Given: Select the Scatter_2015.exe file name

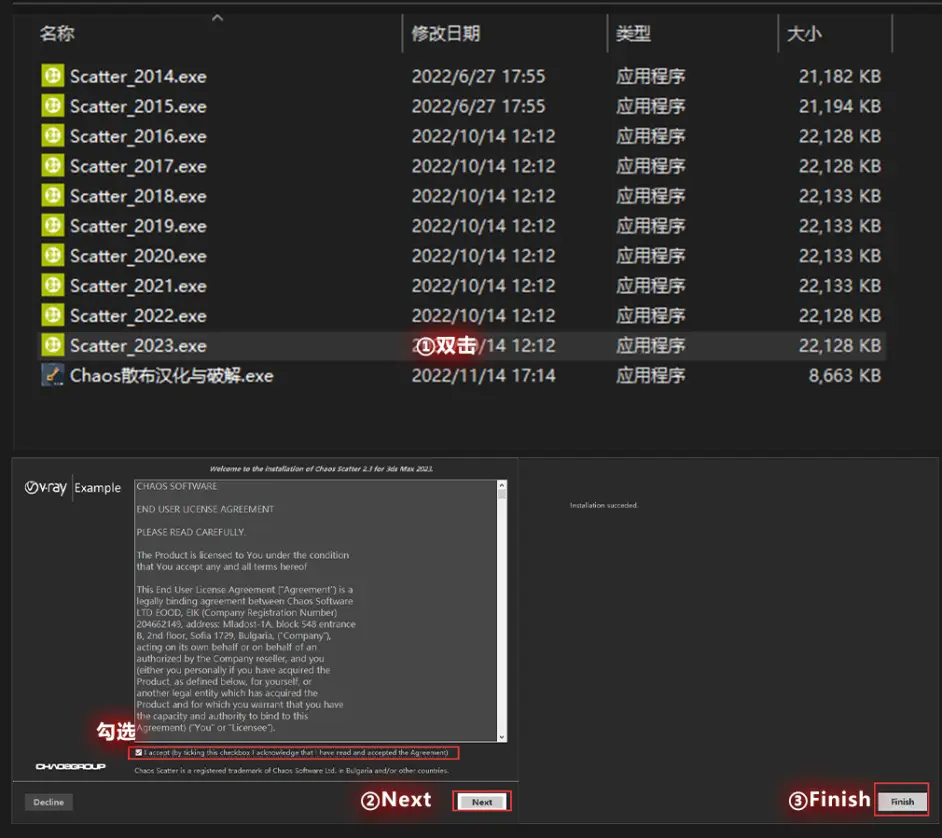Looking at the screenshot, I should tap(138, 106).
